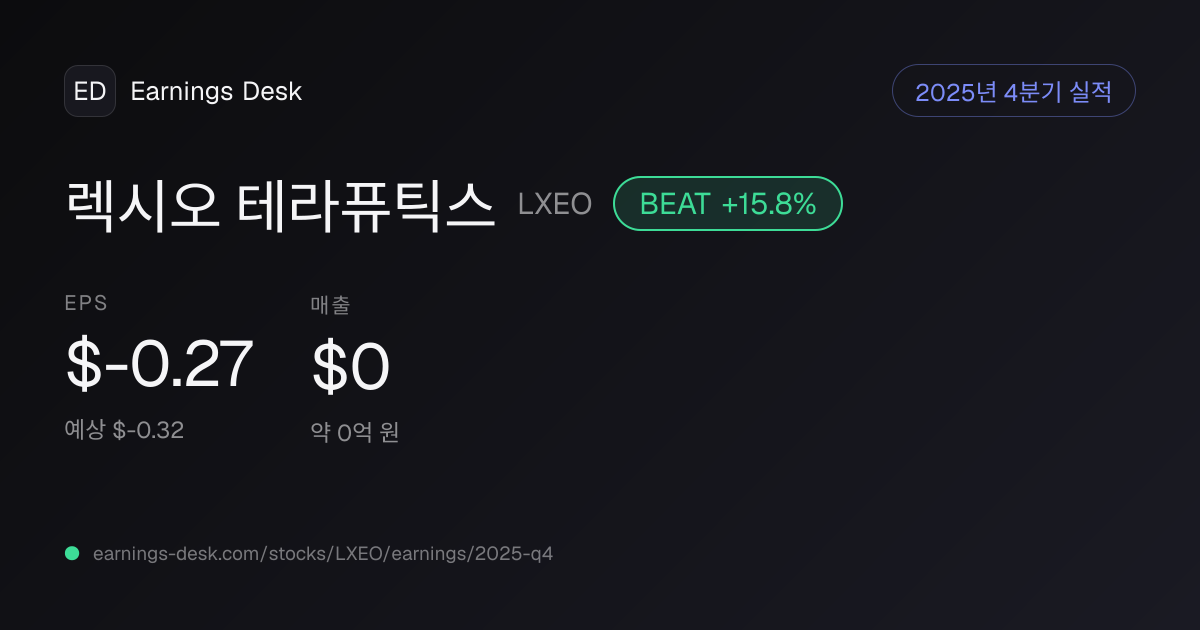Click the 렉시오 word in the company heading
This screenshot has width=1200, height=630.
point(143,205)
